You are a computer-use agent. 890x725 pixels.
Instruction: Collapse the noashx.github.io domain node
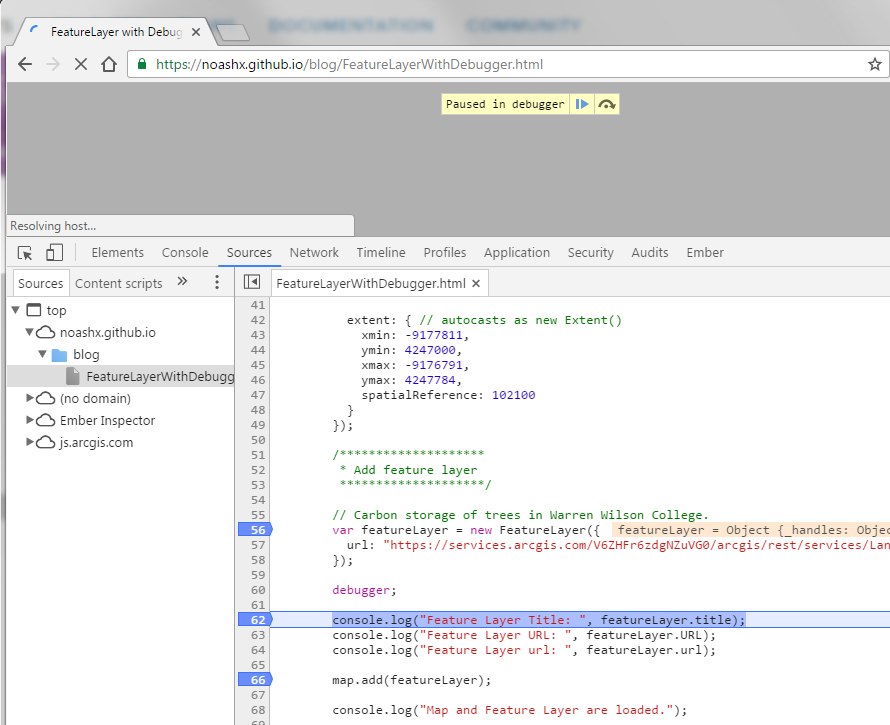(x=29, y=332)
